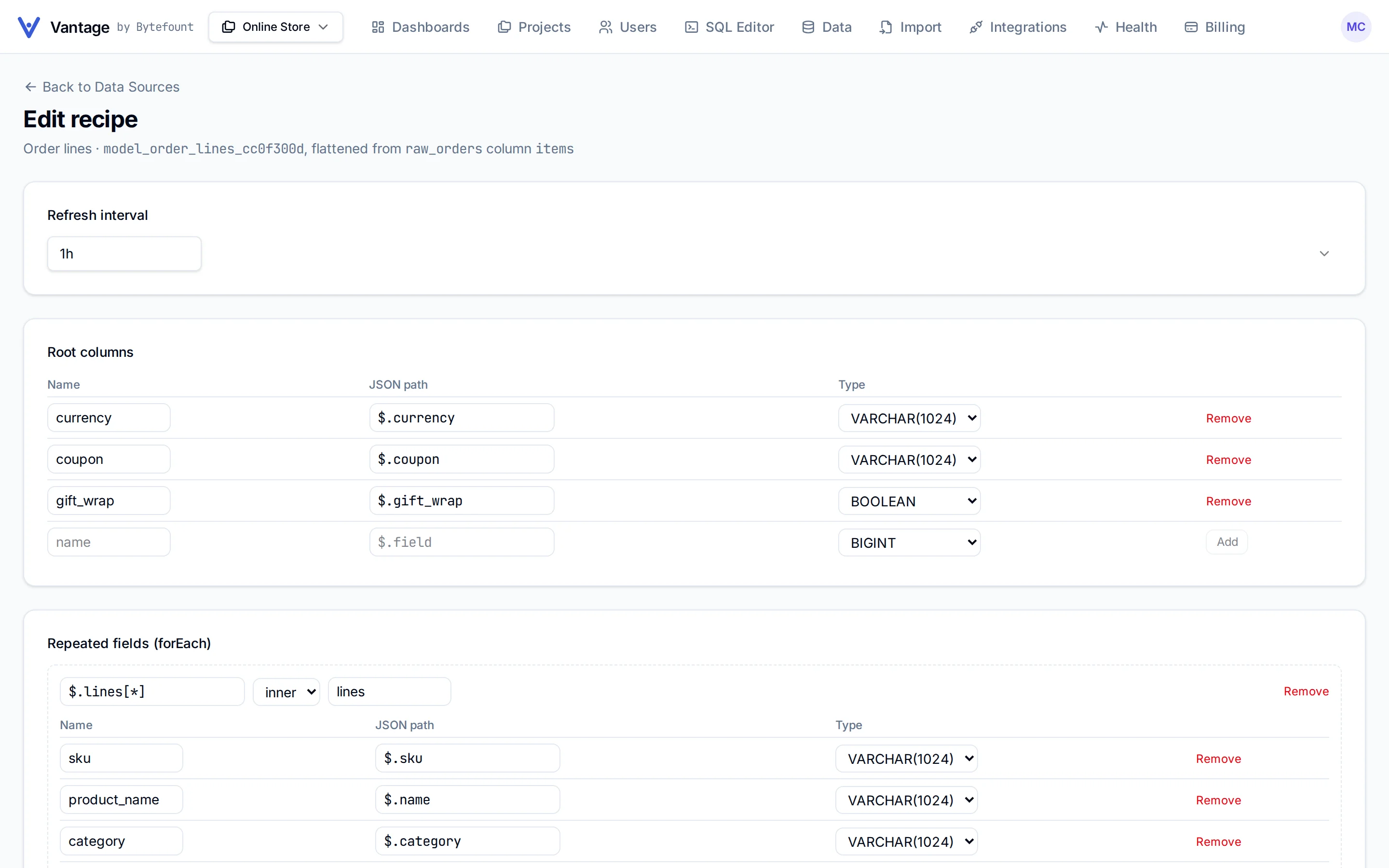Open the Users nav item
This screenshot has width=1389, height=868.
point(627,27)
